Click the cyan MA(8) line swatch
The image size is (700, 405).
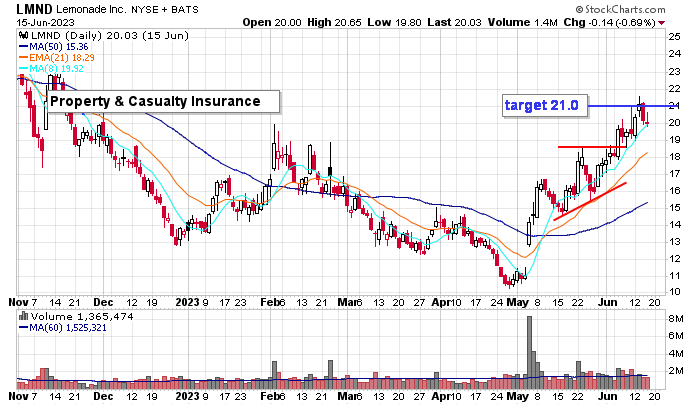point(23,69)
